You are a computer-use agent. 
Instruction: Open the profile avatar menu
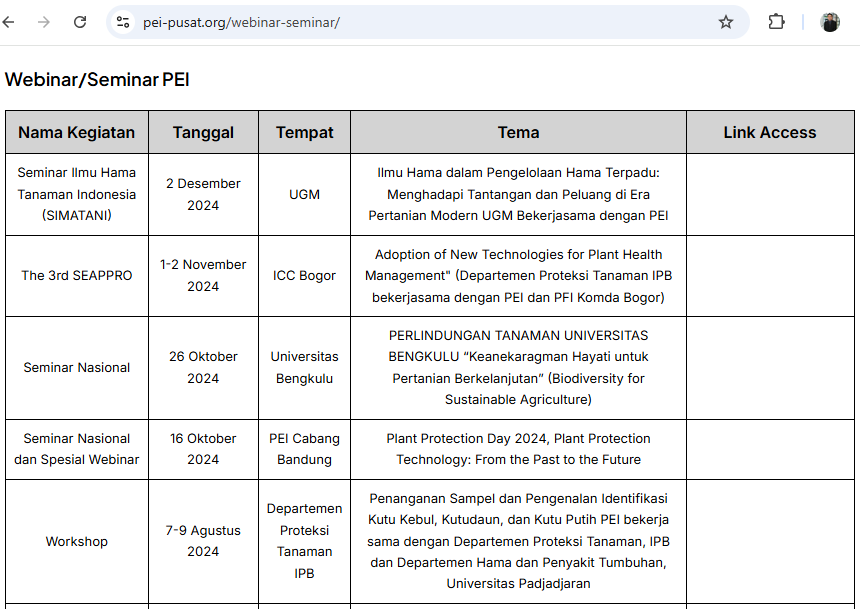pyautogui.click(x=830, y=22)
